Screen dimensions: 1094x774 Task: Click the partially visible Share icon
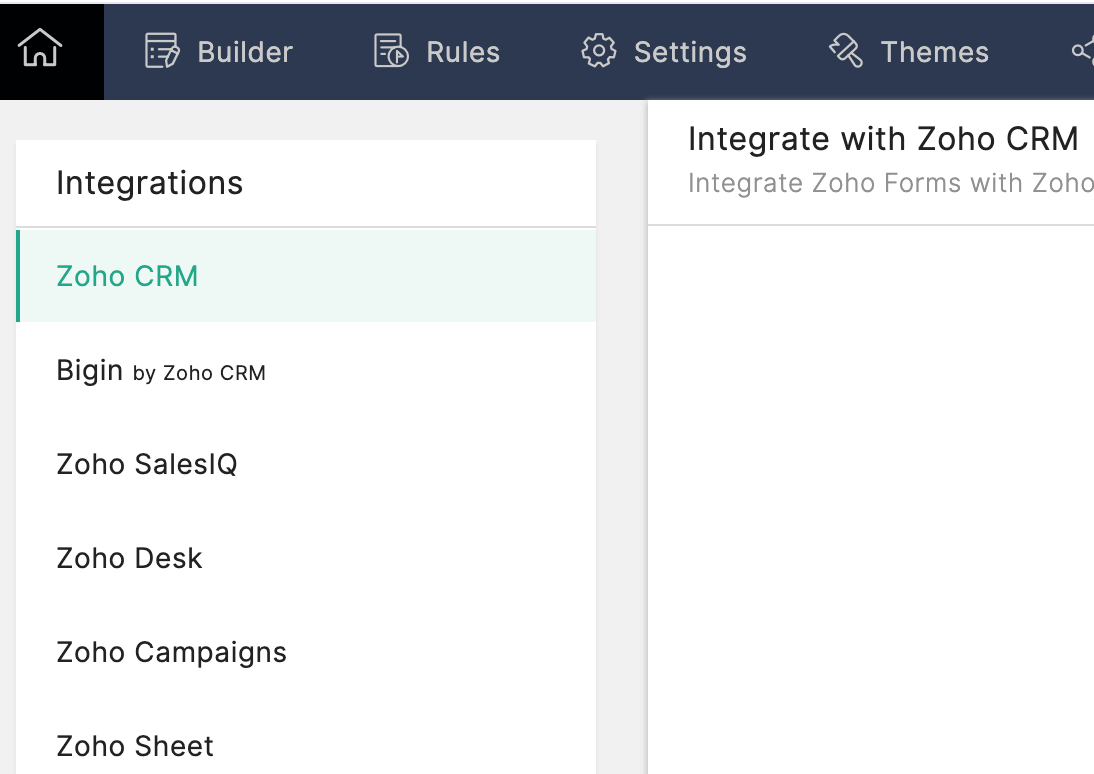[x=1083, y=51]
